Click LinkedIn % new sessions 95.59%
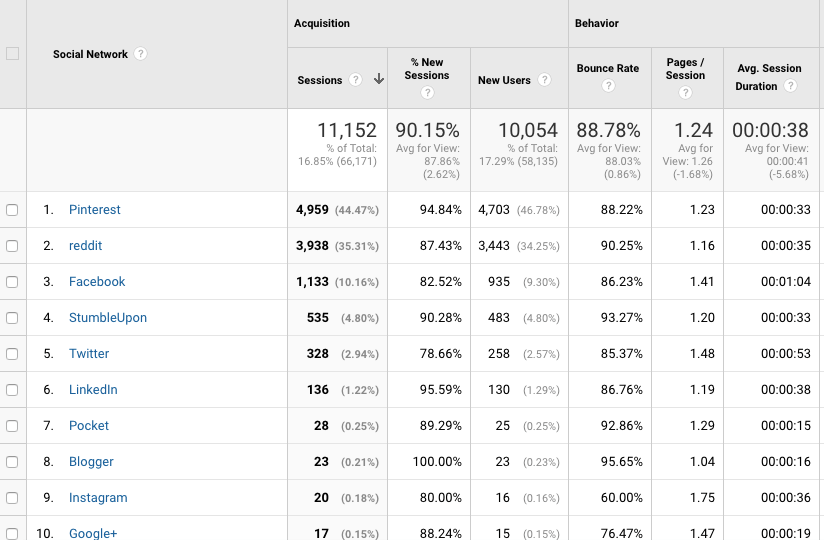The image size is (824, 540). coord(440,390)
